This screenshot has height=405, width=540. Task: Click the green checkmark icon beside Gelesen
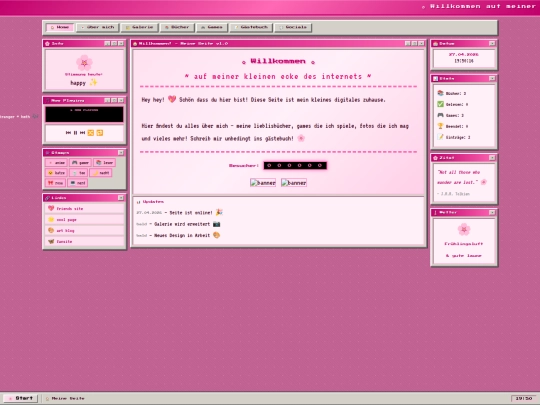pos(440,104)
